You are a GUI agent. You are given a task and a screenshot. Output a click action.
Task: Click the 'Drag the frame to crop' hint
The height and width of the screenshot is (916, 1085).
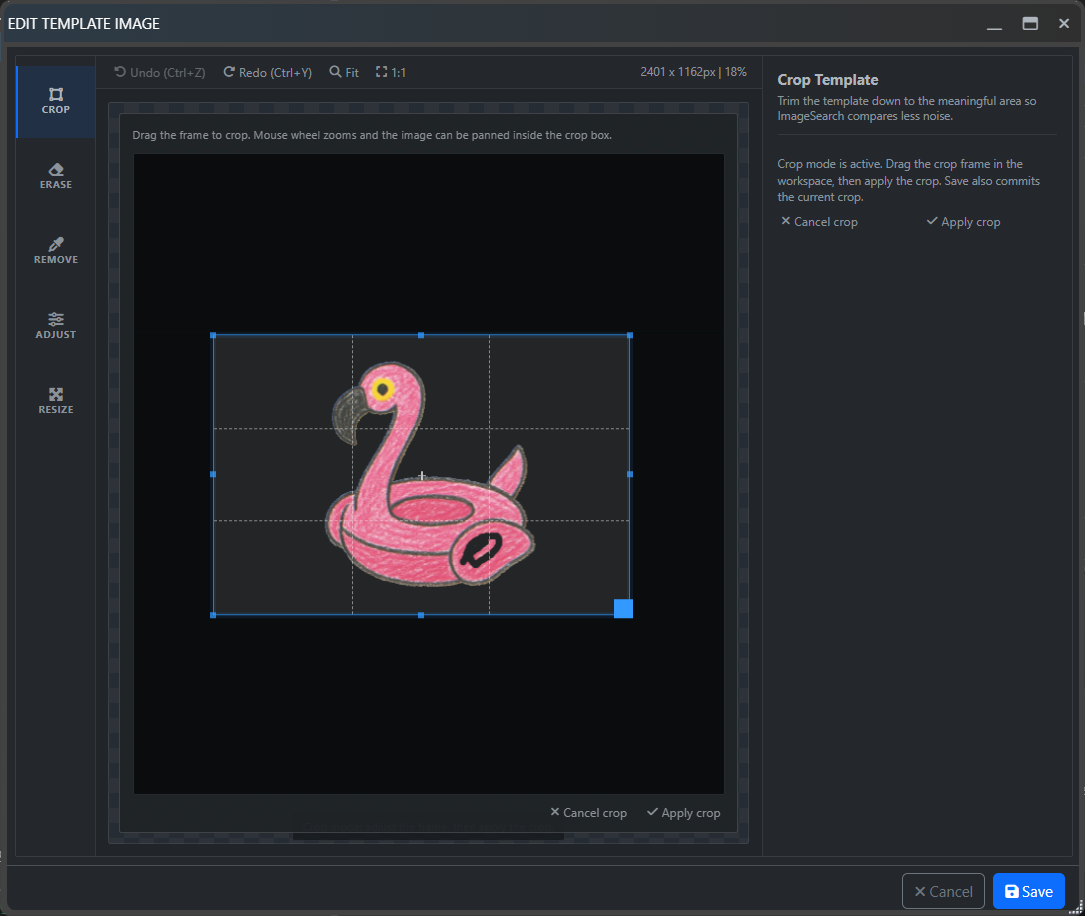click(x=372, y=135)
